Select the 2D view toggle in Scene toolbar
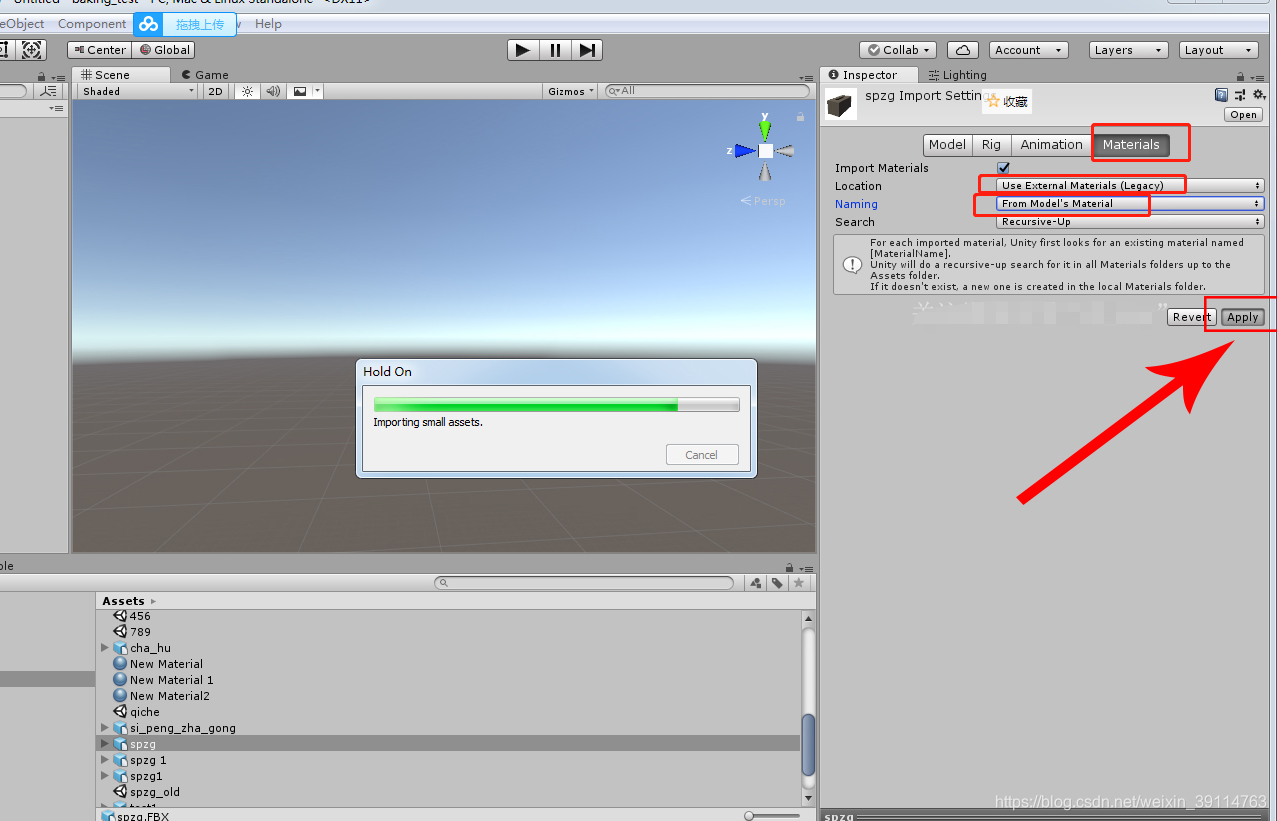The height and width of the screenshot is (821, 1277). [x=214, y=91]
